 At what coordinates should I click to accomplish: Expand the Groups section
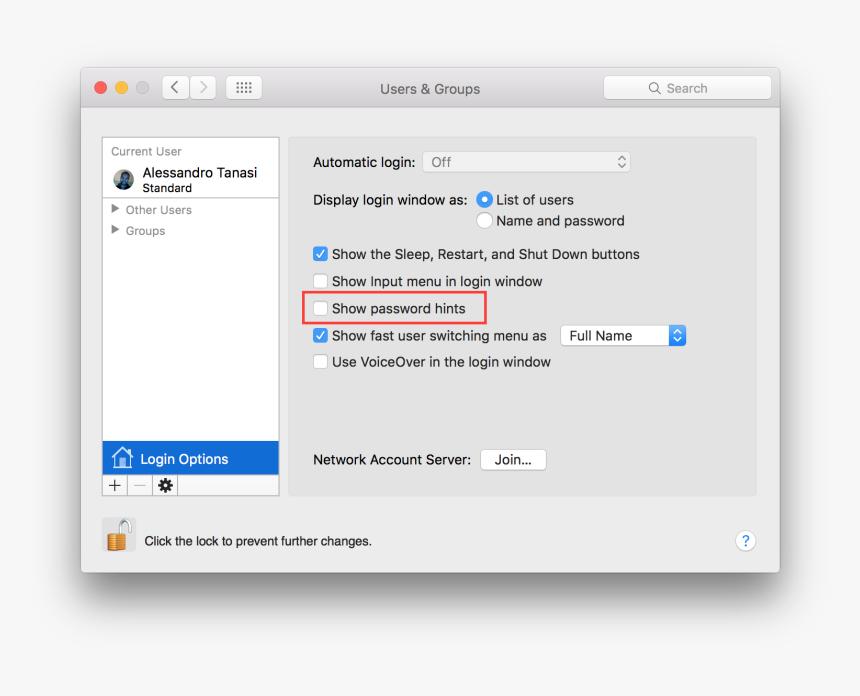pyautogui.click(x=115, y=230)
